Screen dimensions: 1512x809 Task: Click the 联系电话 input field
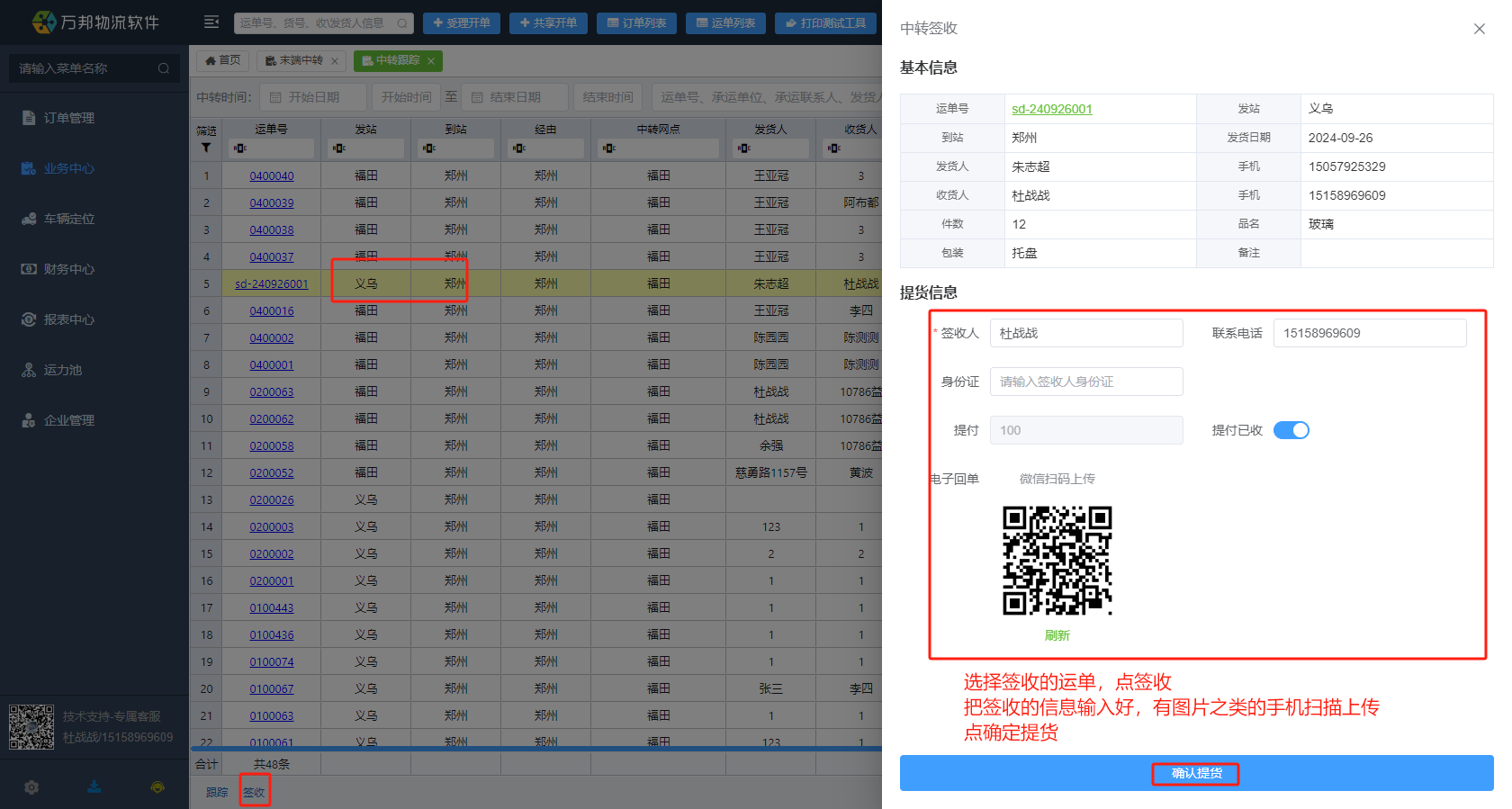point(1370,333)
